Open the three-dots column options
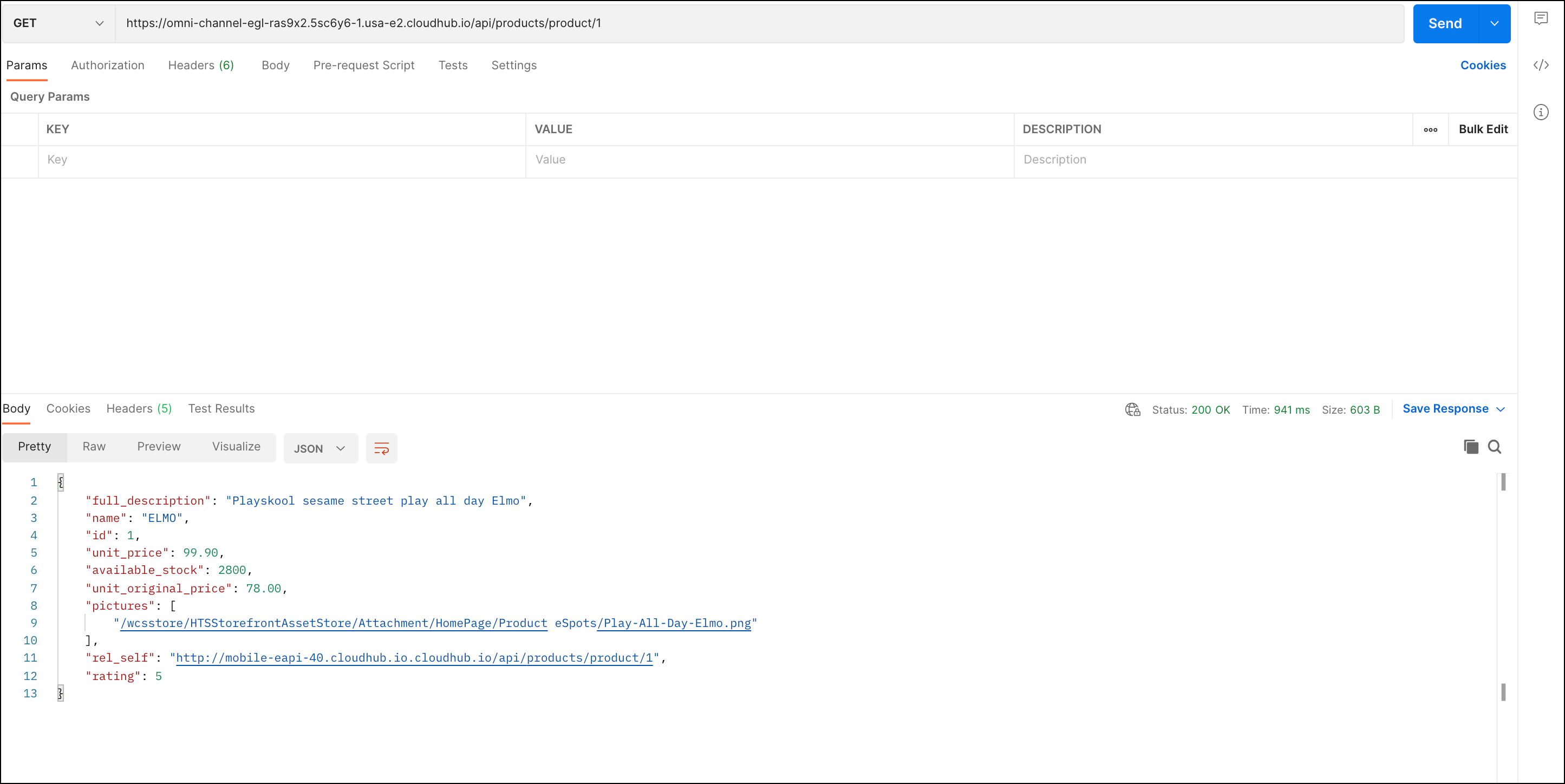 (x=1430, y=129)
